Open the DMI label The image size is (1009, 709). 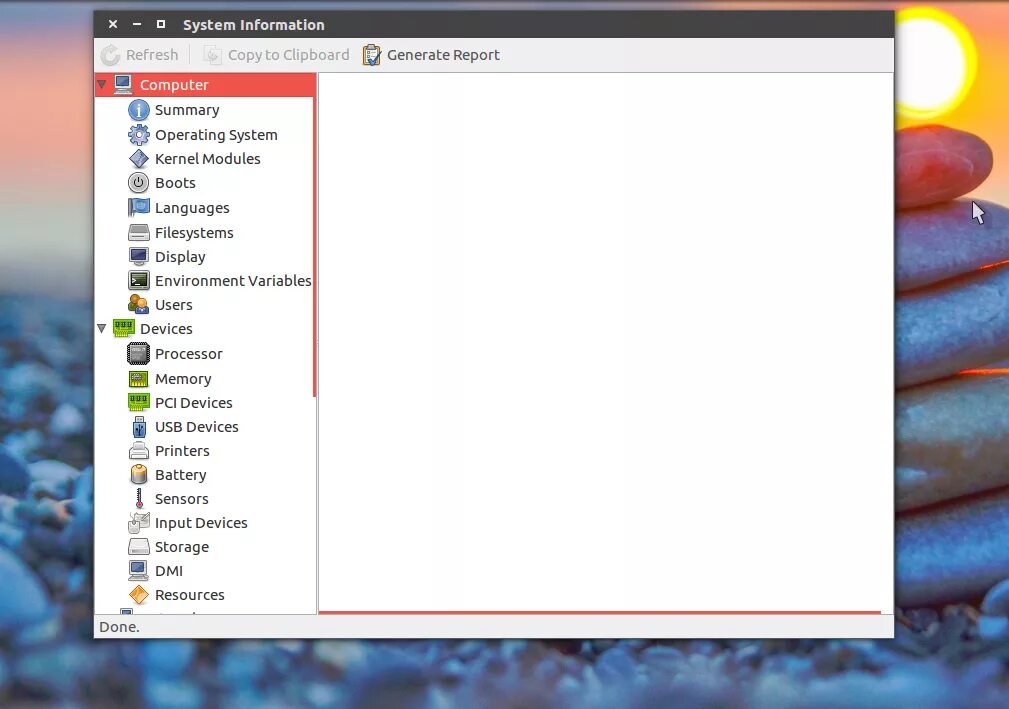pos(169,571)
